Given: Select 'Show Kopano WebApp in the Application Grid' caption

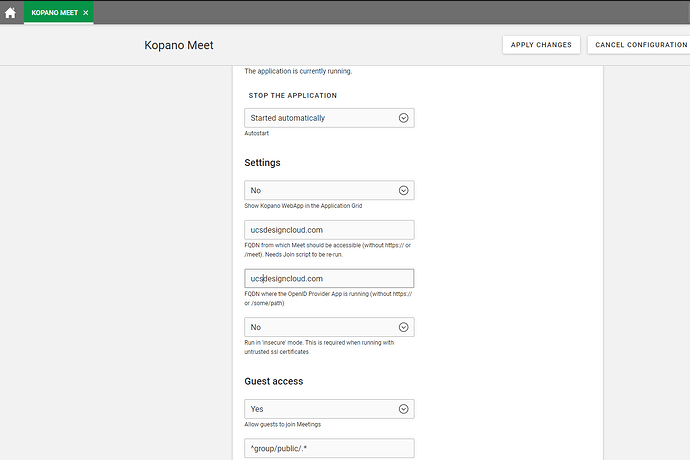Looking at the screenshot, I should pyautogui.click(x=303, y=206).
